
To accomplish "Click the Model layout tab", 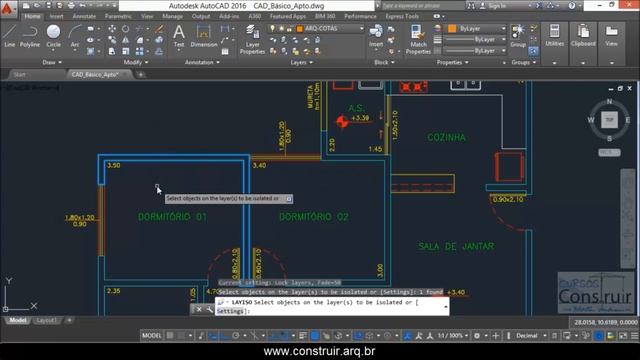I will pyautogui.click(x=18, y=320).
